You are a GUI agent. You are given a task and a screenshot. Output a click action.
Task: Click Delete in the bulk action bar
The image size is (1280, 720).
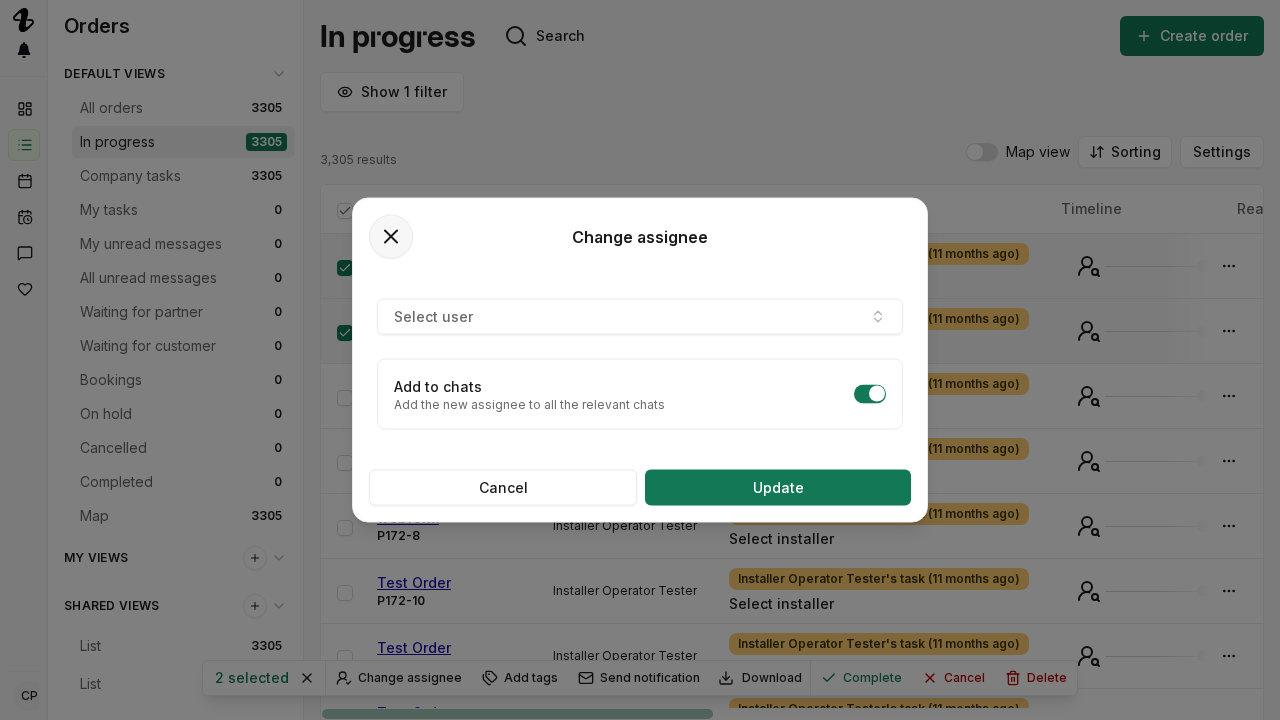1036,678
